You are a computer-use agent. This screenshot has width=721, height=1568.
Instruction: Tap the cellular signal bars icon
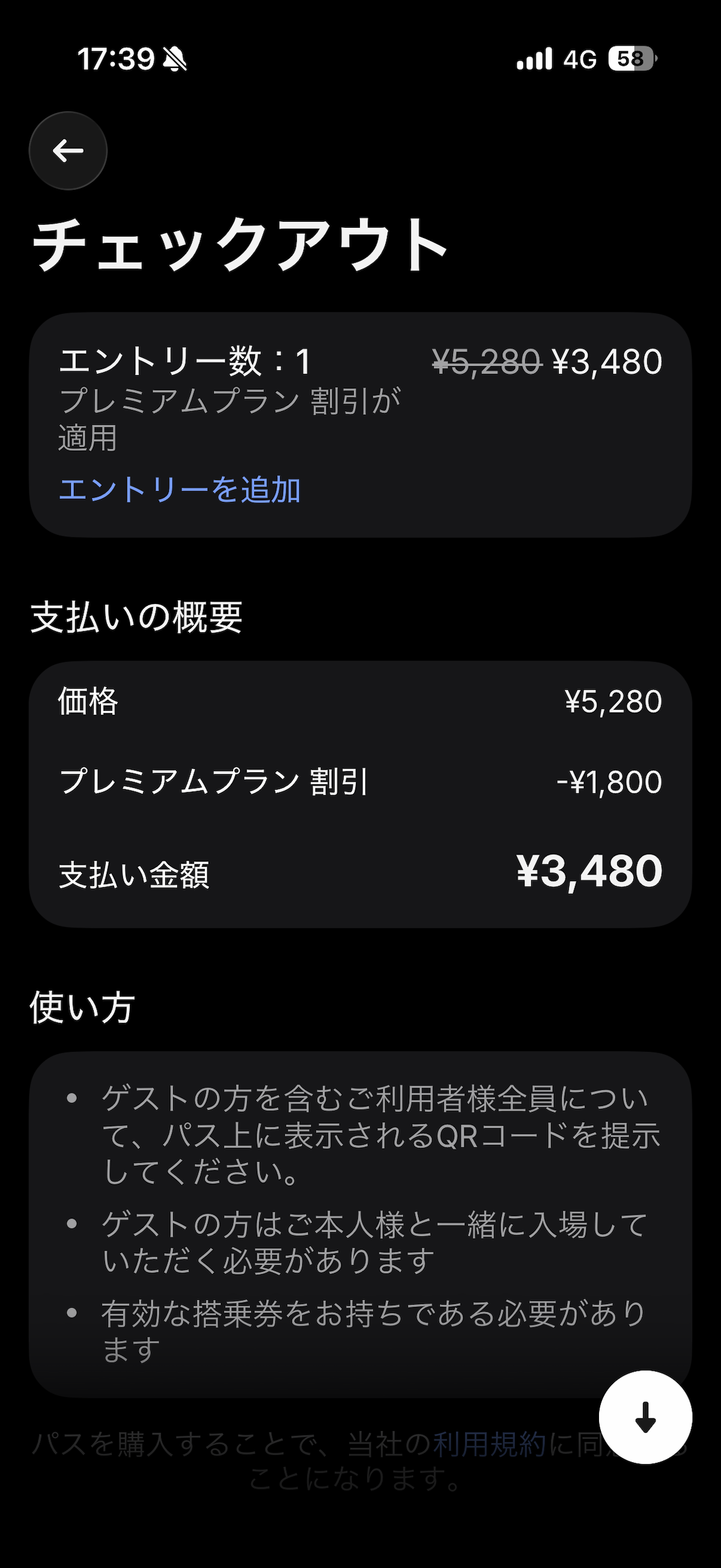(x=534, y=59)
